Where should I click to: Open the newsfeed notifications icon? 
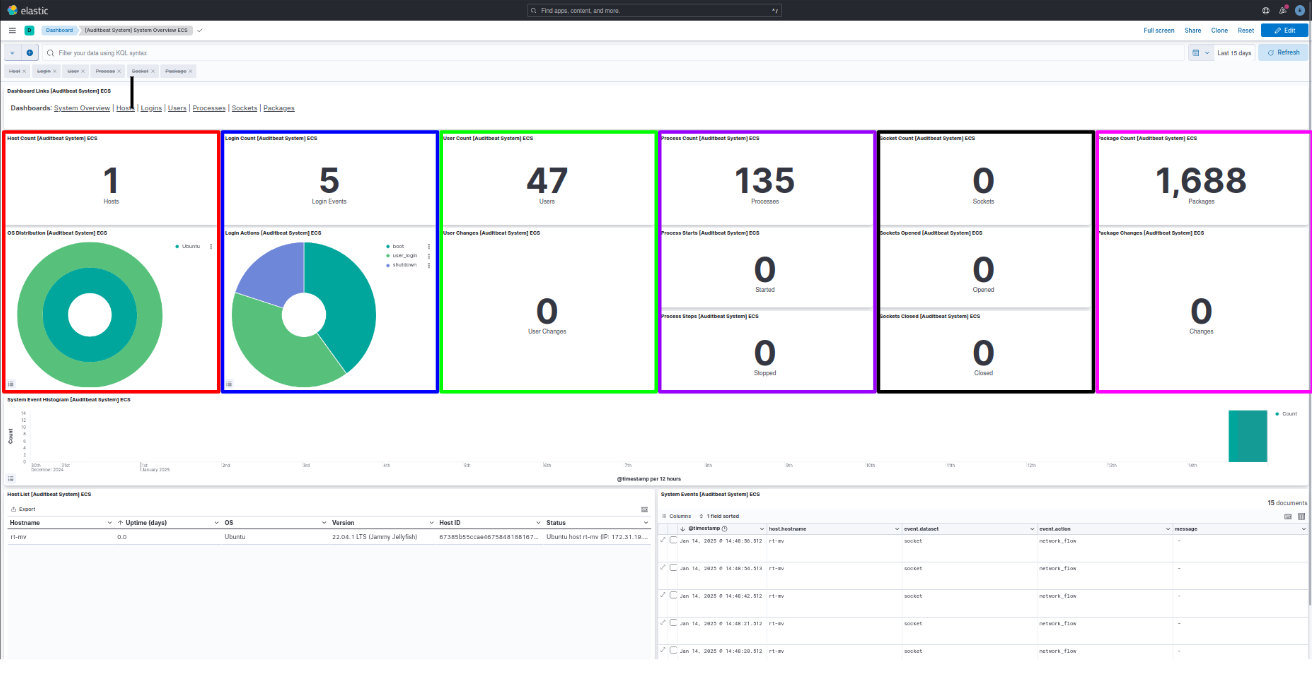pos(1282,10)
